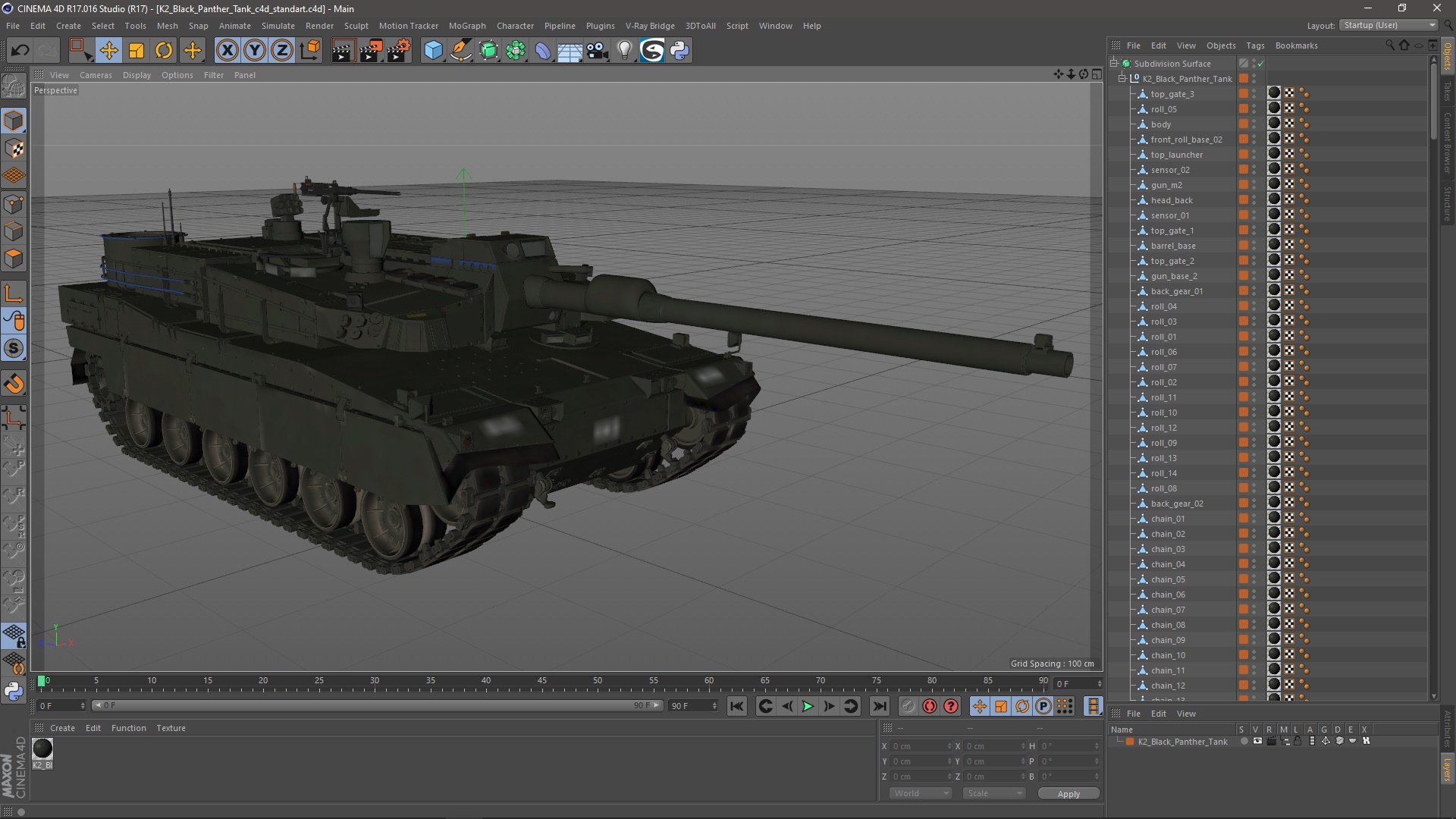Open the MoGraph menu

point(466,26)
